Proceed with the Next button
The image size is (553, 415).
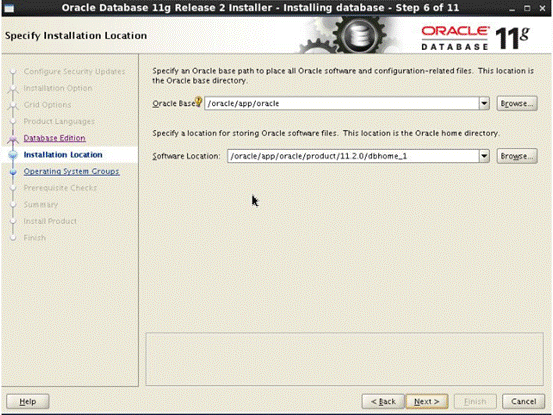(427, 401)
